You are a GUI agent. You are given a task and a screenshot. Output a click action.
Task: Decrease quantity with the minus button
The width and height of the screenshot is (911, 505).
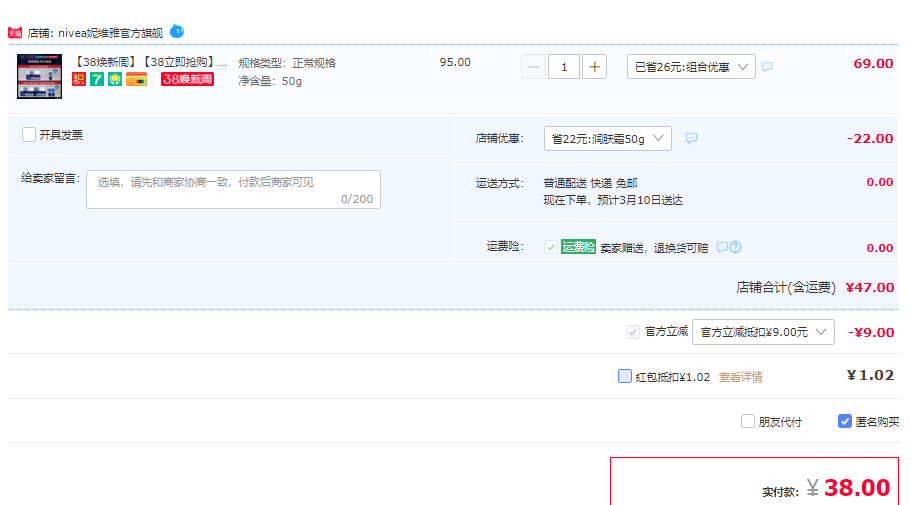534,67
